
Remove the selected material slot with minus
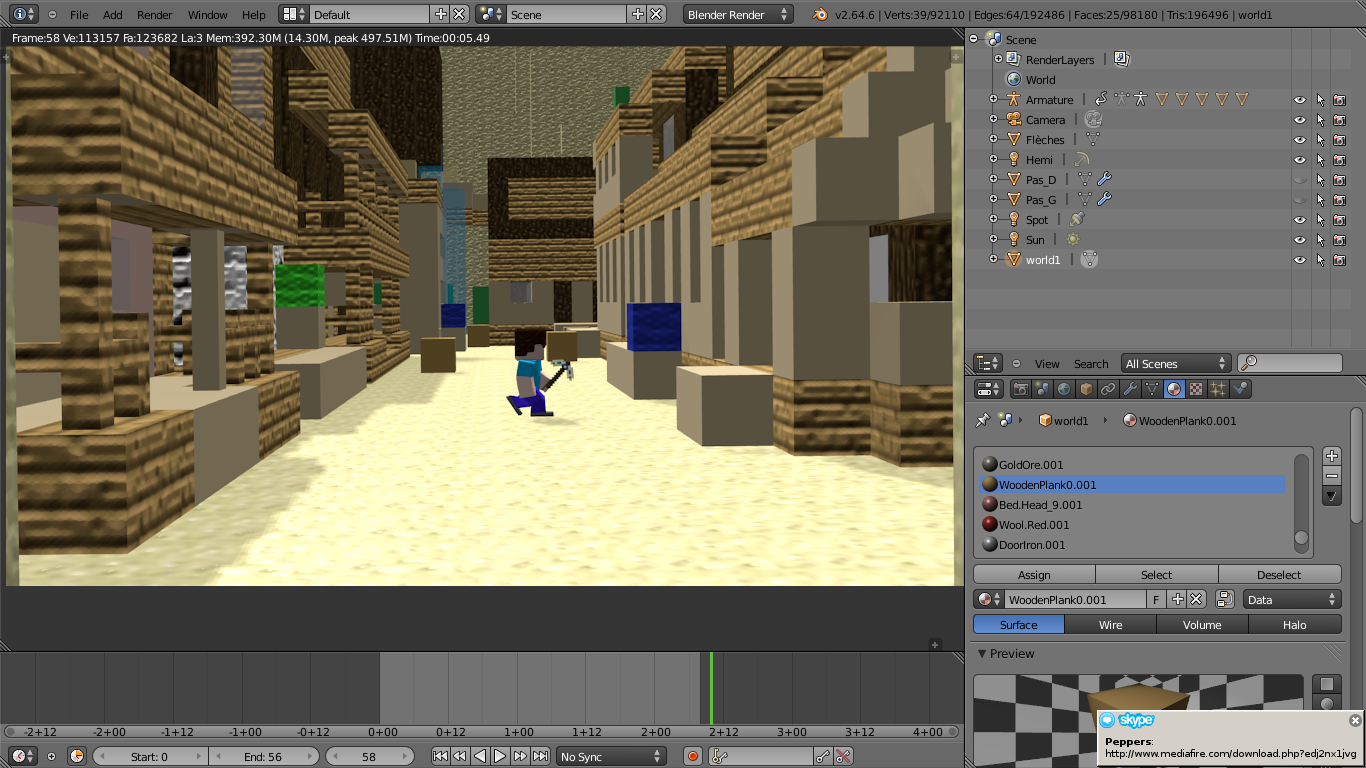(1332, 476)
